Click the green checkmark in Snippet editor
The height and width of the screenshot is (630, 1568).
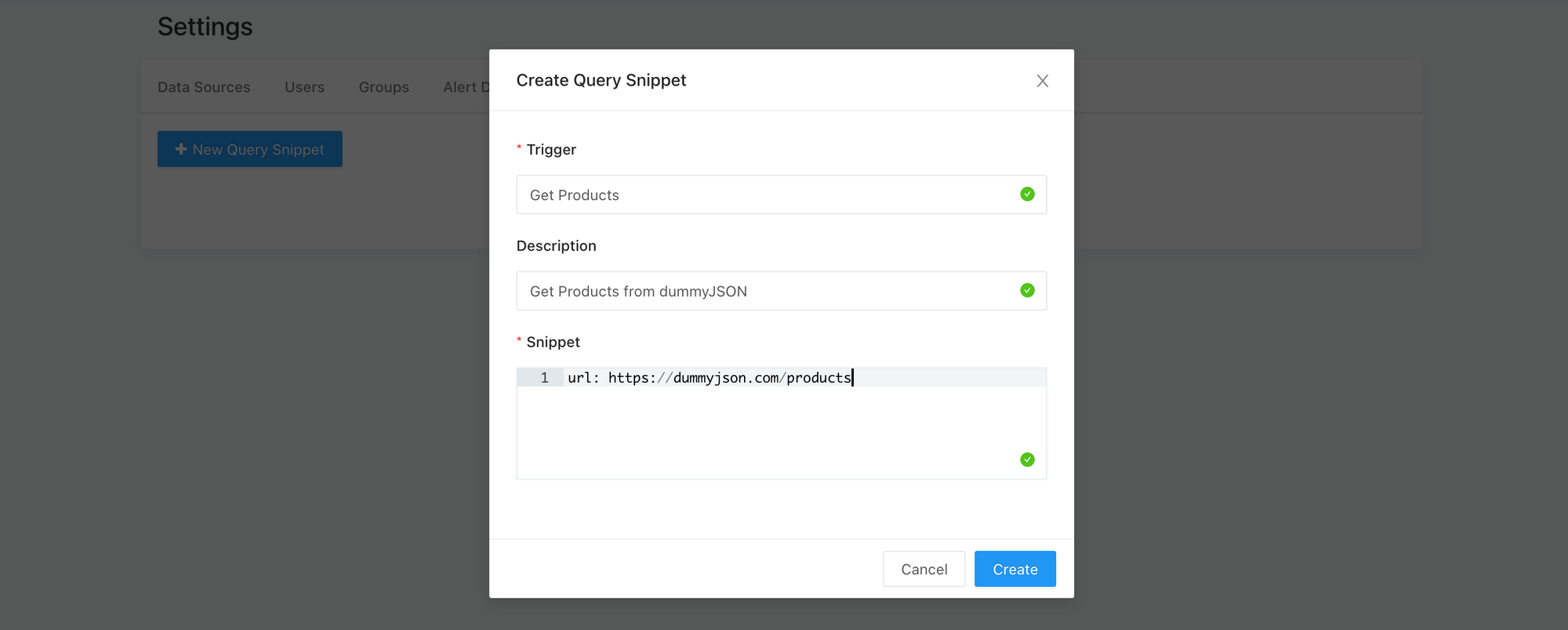coord(1027,460)
